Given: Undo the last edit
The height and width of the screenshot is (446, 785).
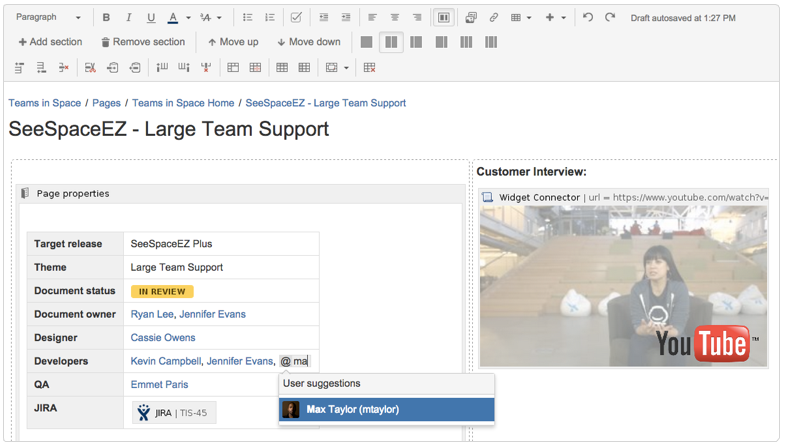Looking at the screenshot, I should click(x=588, y=18).
